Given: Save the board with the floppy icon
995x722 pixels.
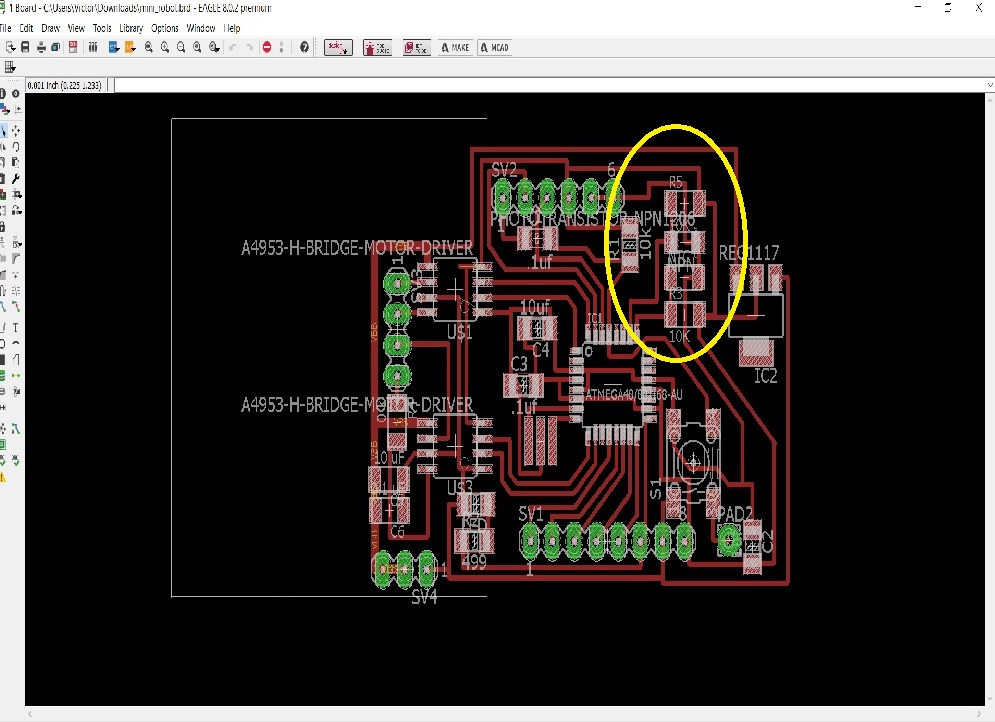Looking at the screenshot, I should pos(25,47).
